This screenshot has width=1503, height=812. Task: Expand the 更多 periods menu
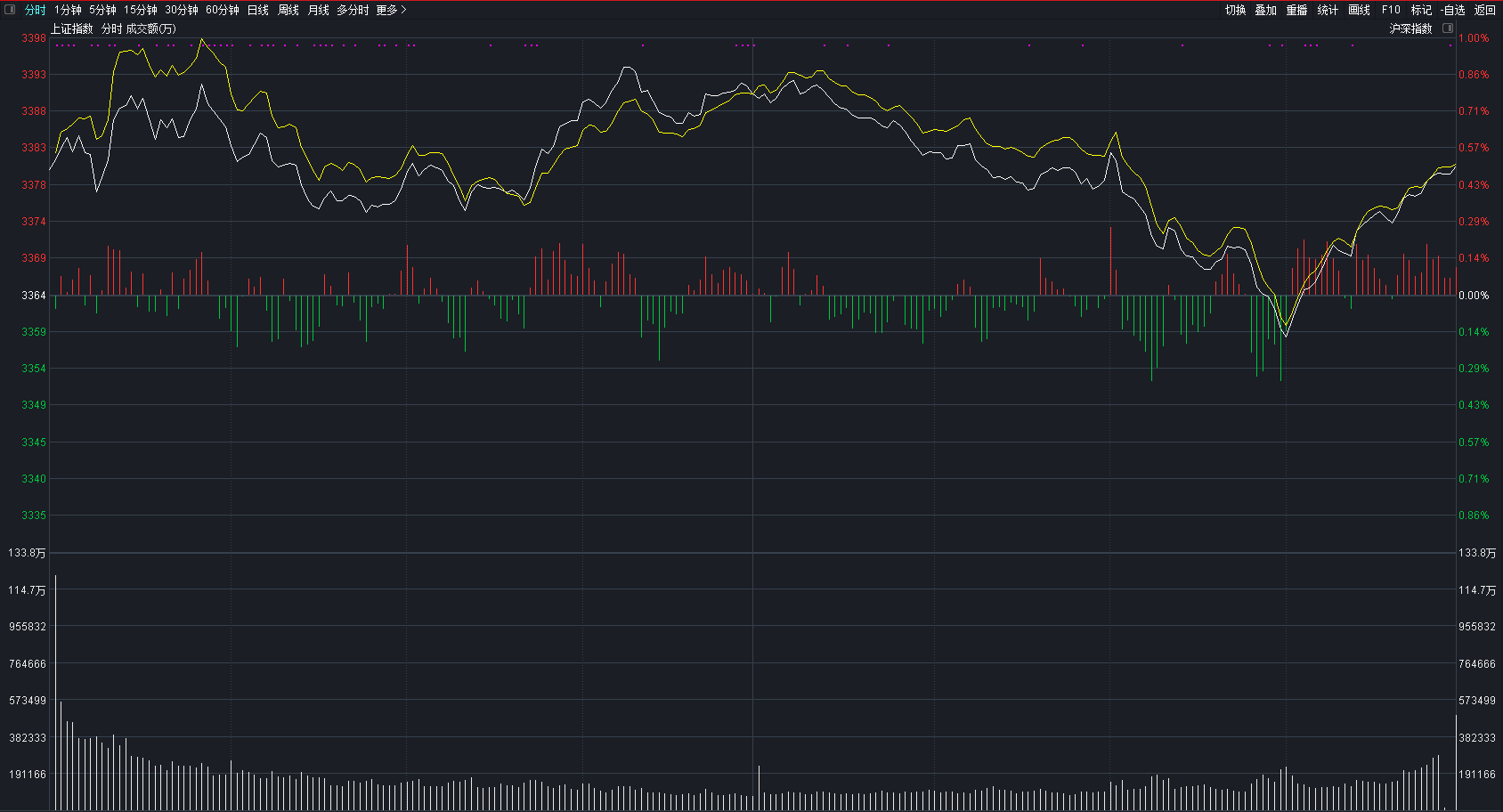click(390, 10)
